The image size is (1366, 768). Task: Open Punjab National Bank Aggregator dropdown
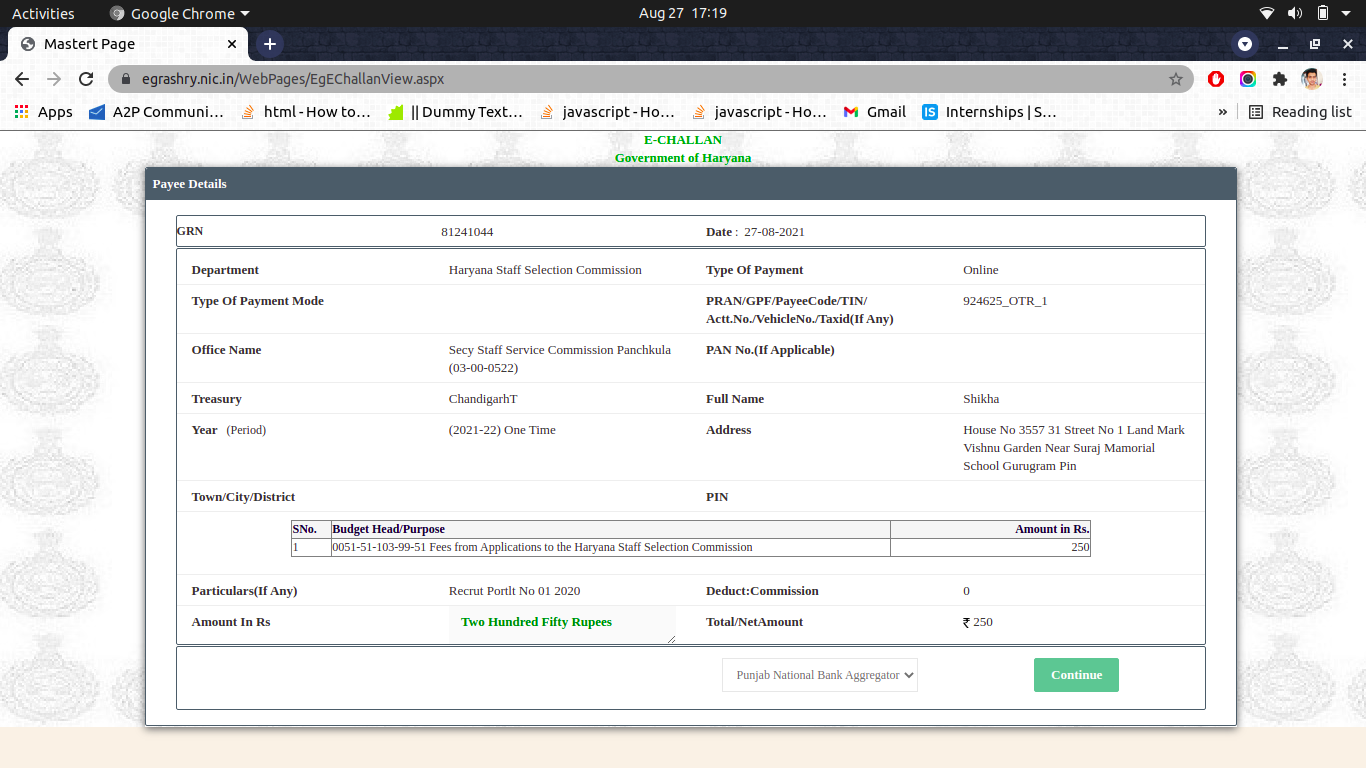point(820,675)
